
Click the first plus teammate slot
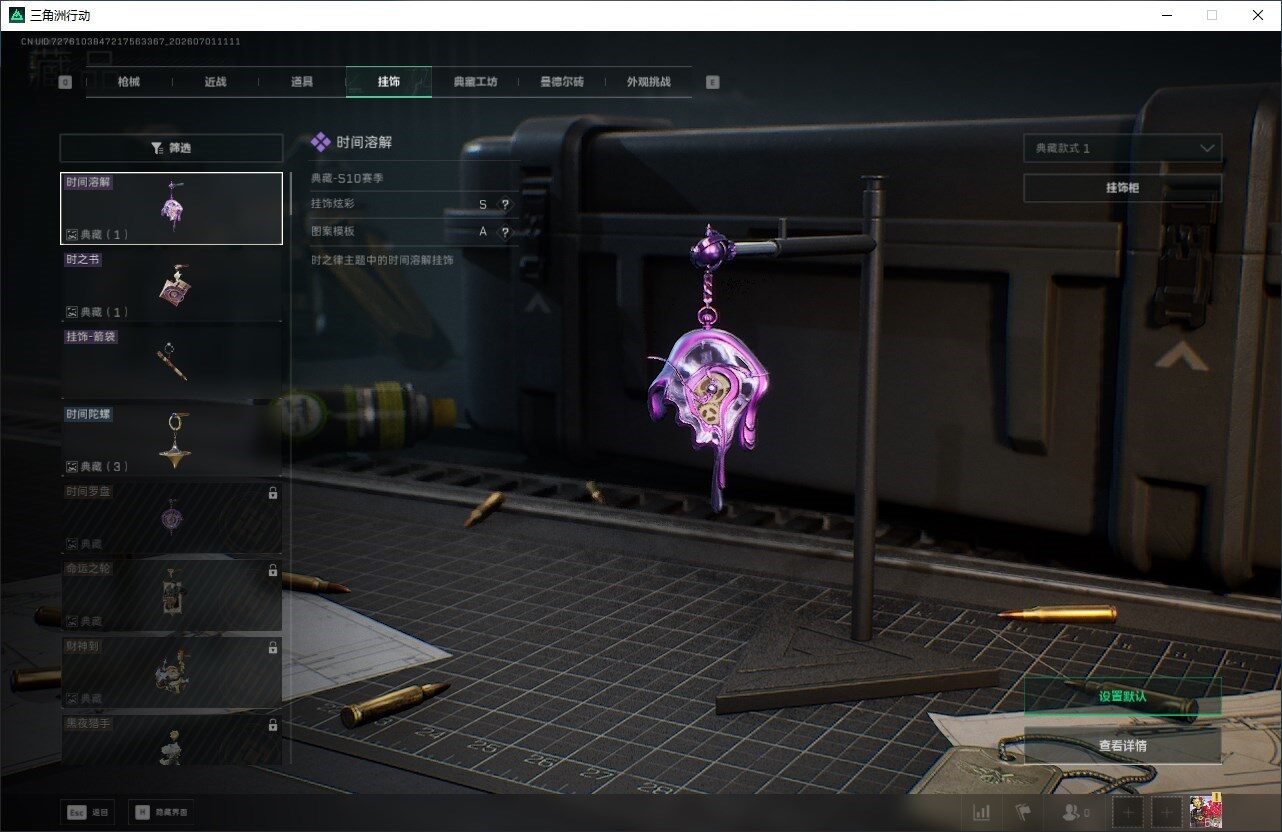[1128, 813]
